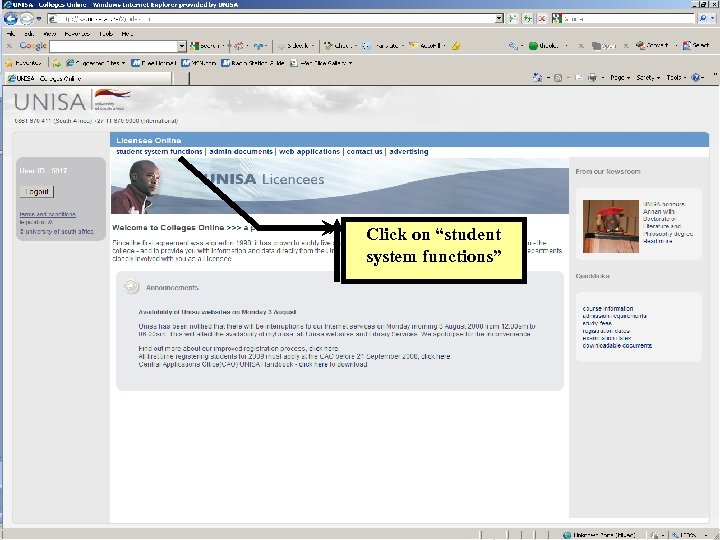Click the browser Back arrow button

(x=10, y=19)
